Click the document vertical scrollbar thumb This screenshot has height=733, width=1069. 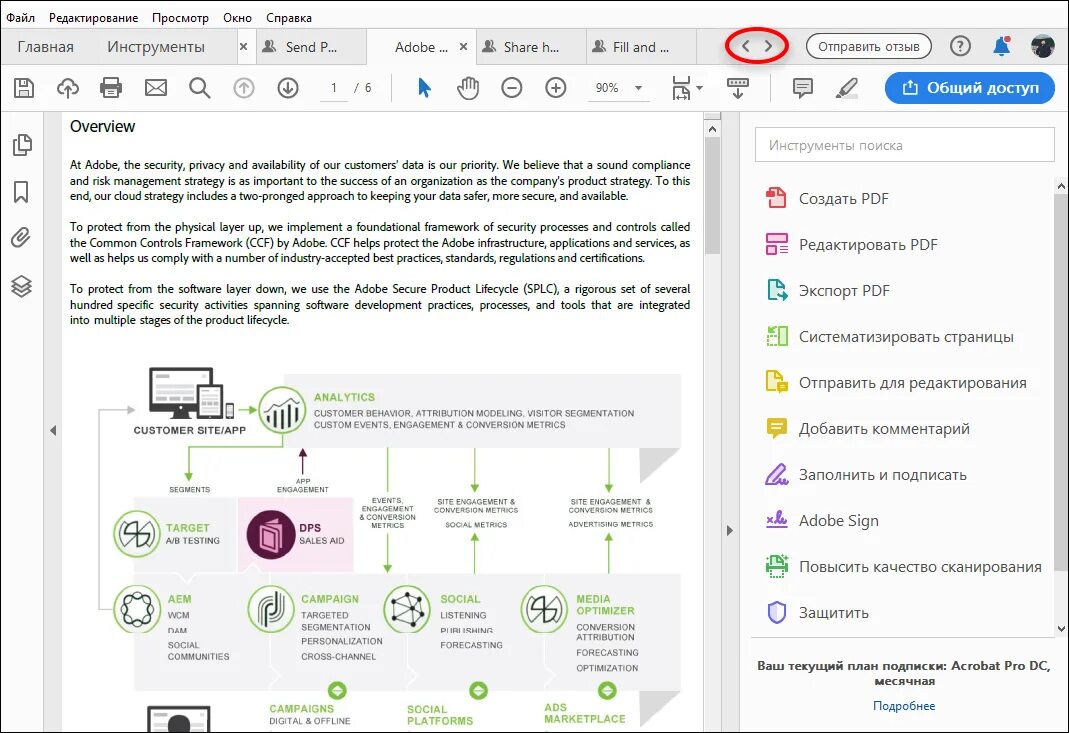click(712, 196)
